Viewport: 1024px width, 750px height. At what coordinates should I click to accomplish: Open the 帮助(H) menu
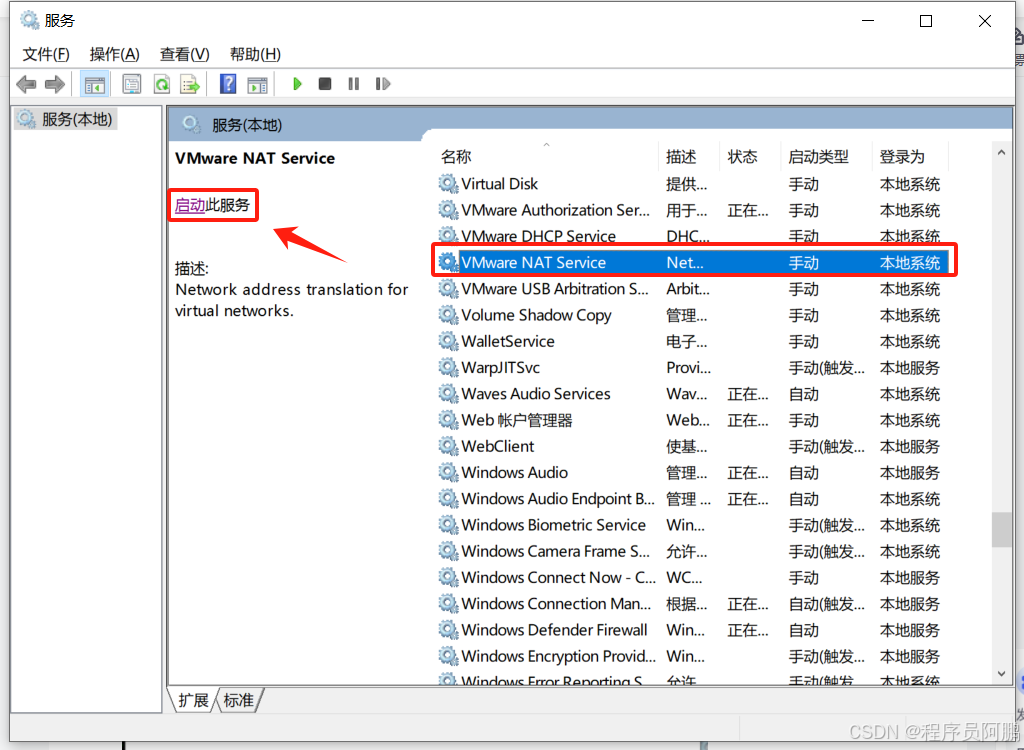[255, 54]
